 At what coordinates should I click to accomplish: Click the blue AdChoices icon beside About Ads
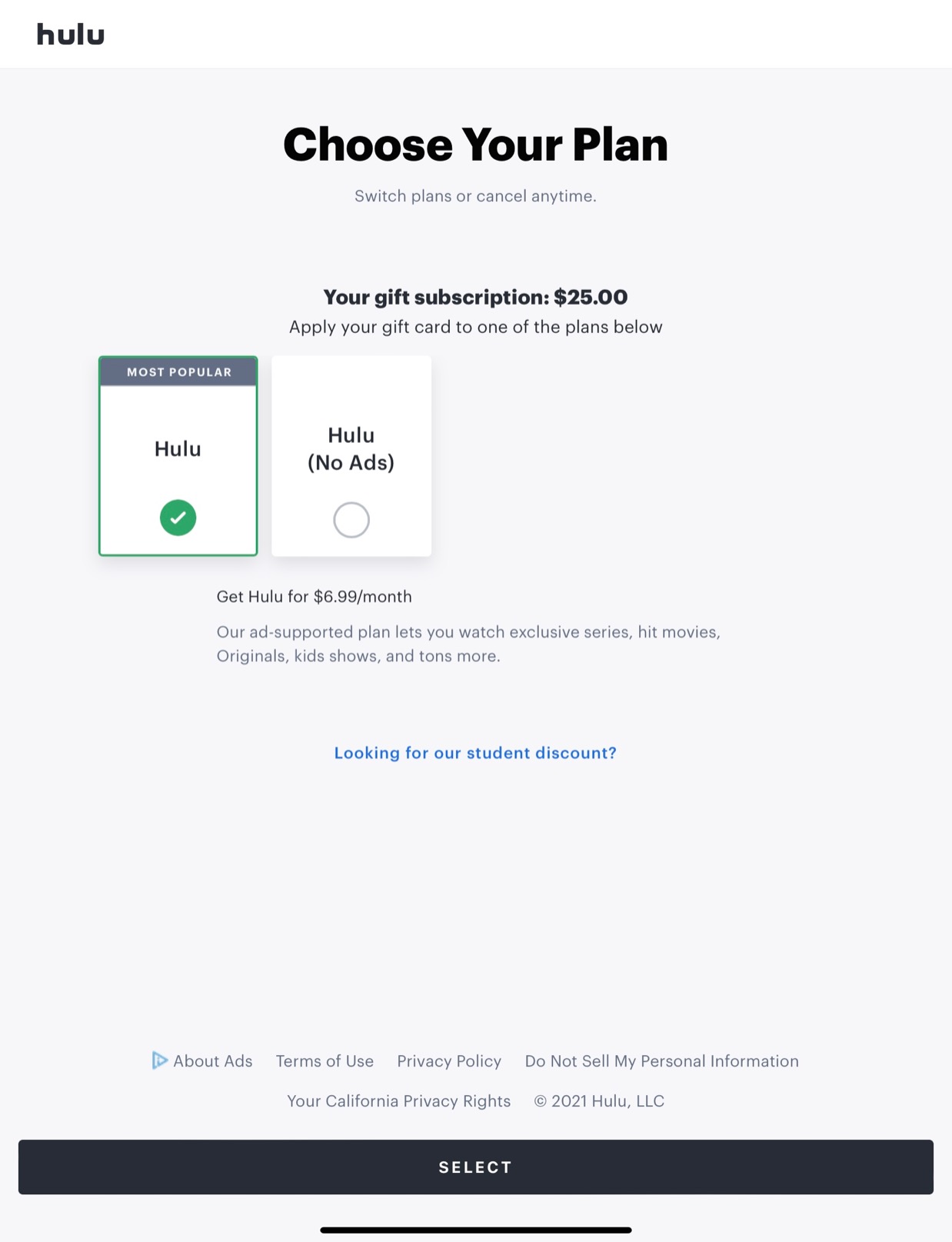tap(159, 1061)
